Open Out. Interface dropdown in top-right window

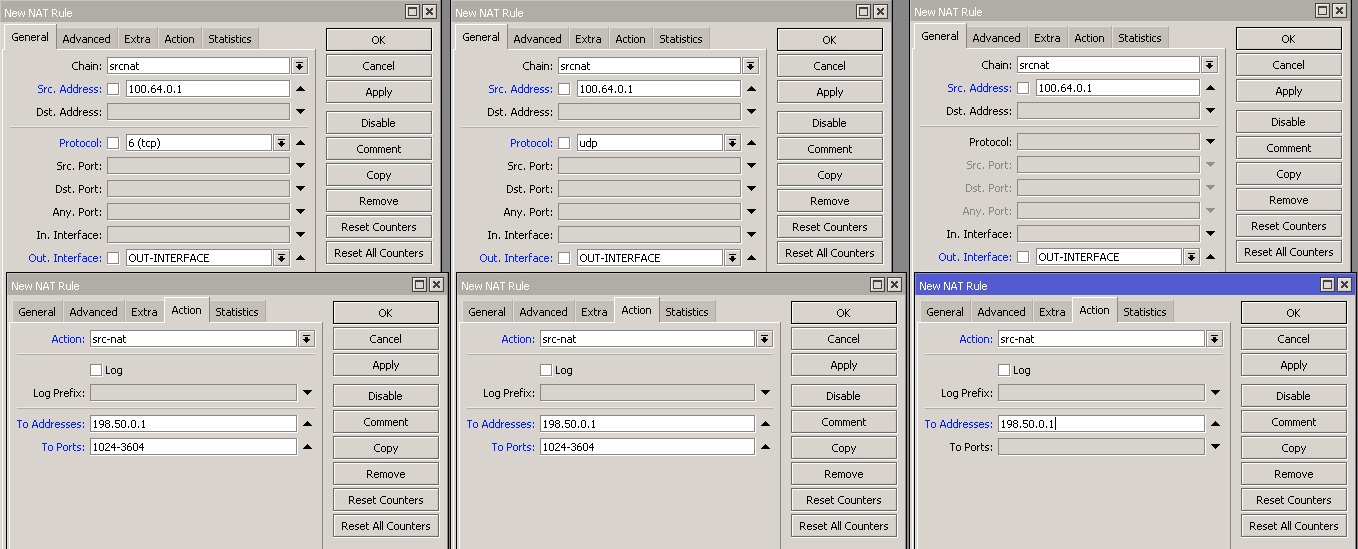1191,257
